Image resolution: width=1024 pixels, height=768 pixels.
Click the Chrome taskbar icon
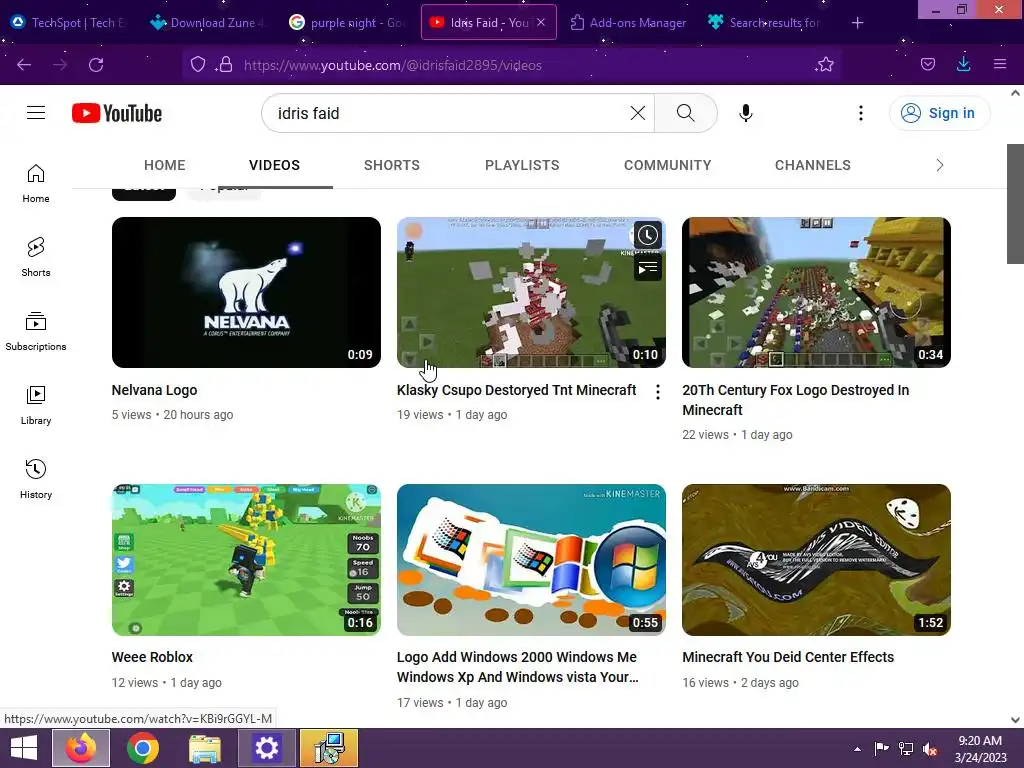142,748
